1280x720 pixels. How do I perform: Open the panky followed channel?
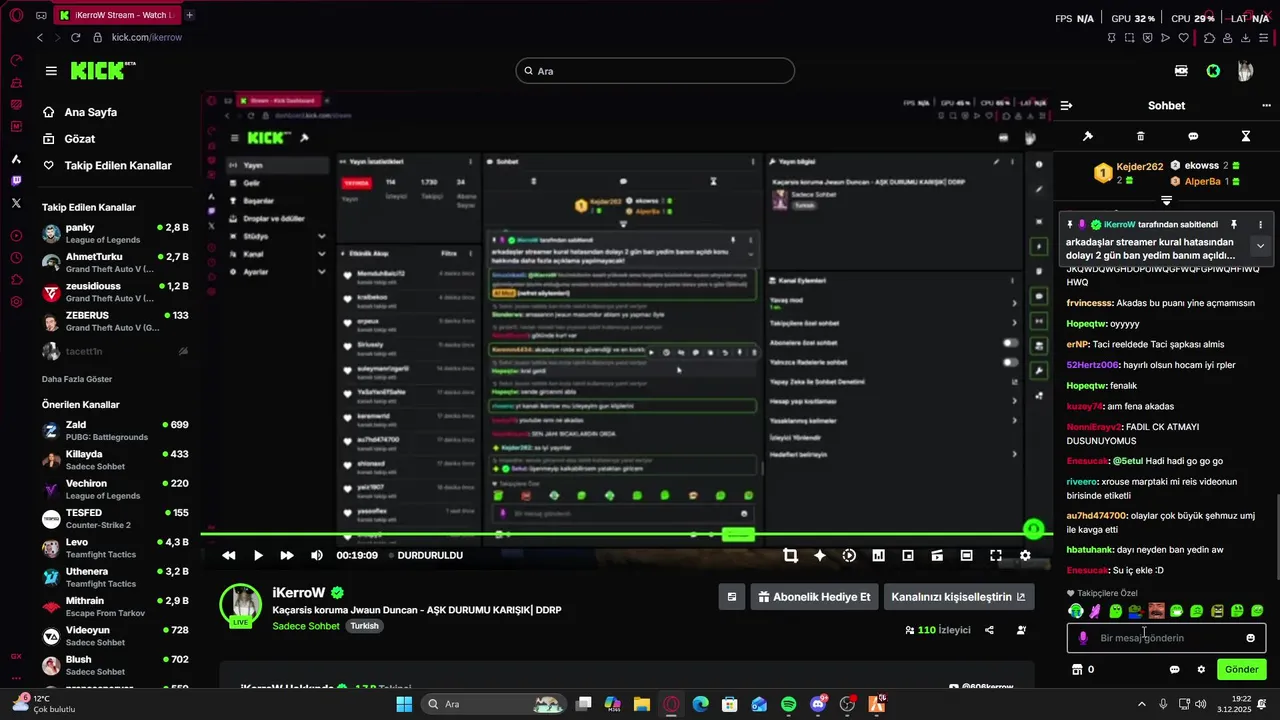click(x=115, y=234)
